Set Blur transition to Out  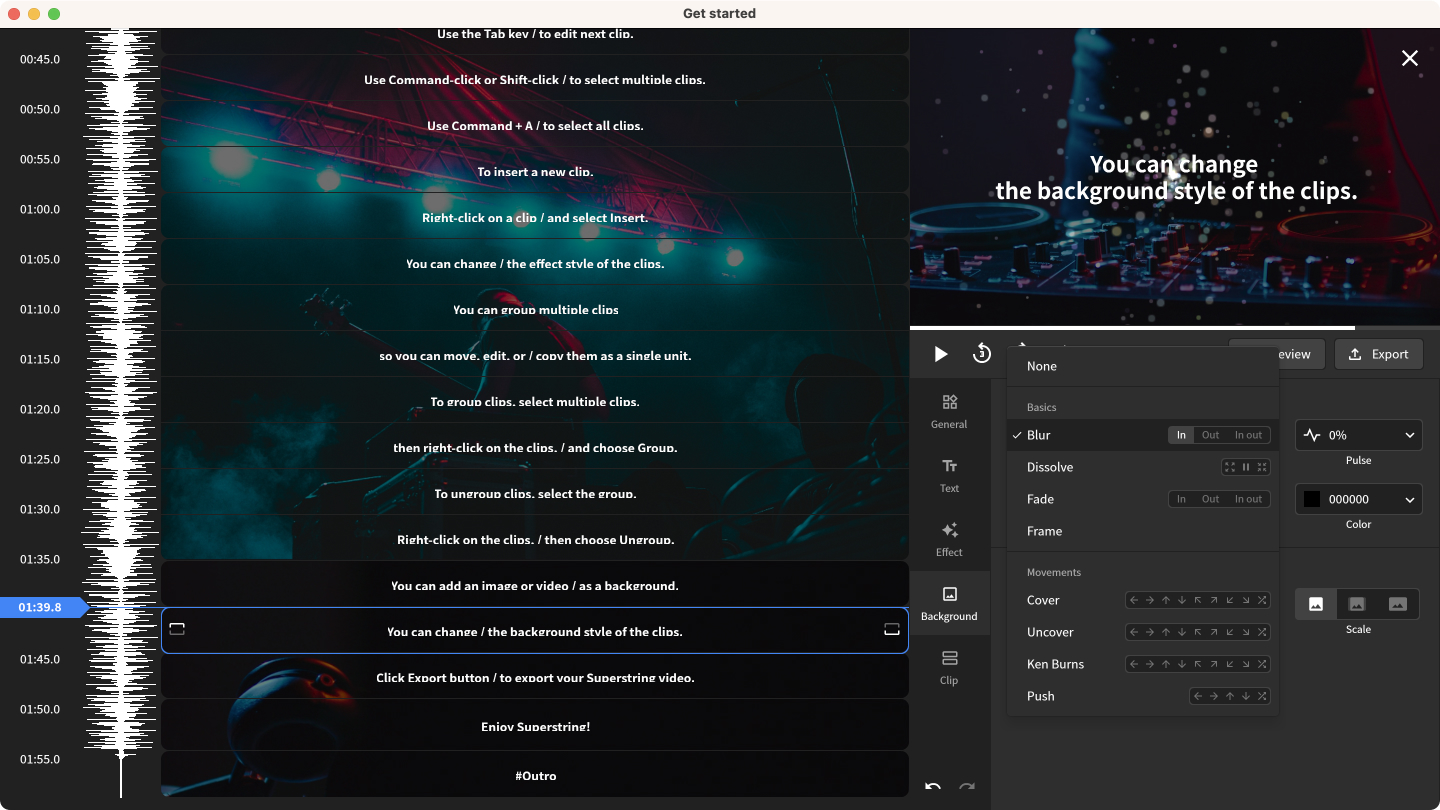(1210, 435)
